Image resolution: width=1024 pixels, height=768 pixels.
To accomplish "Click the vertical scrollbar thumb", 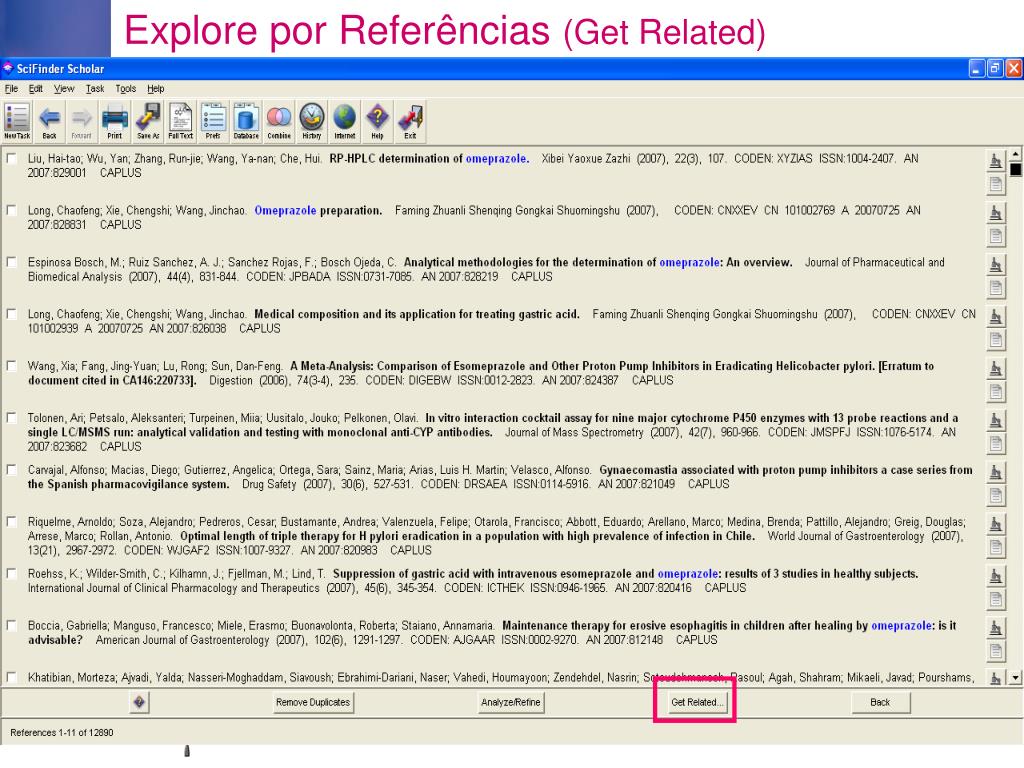I will pyautogui.click(x=1016, y=170).
